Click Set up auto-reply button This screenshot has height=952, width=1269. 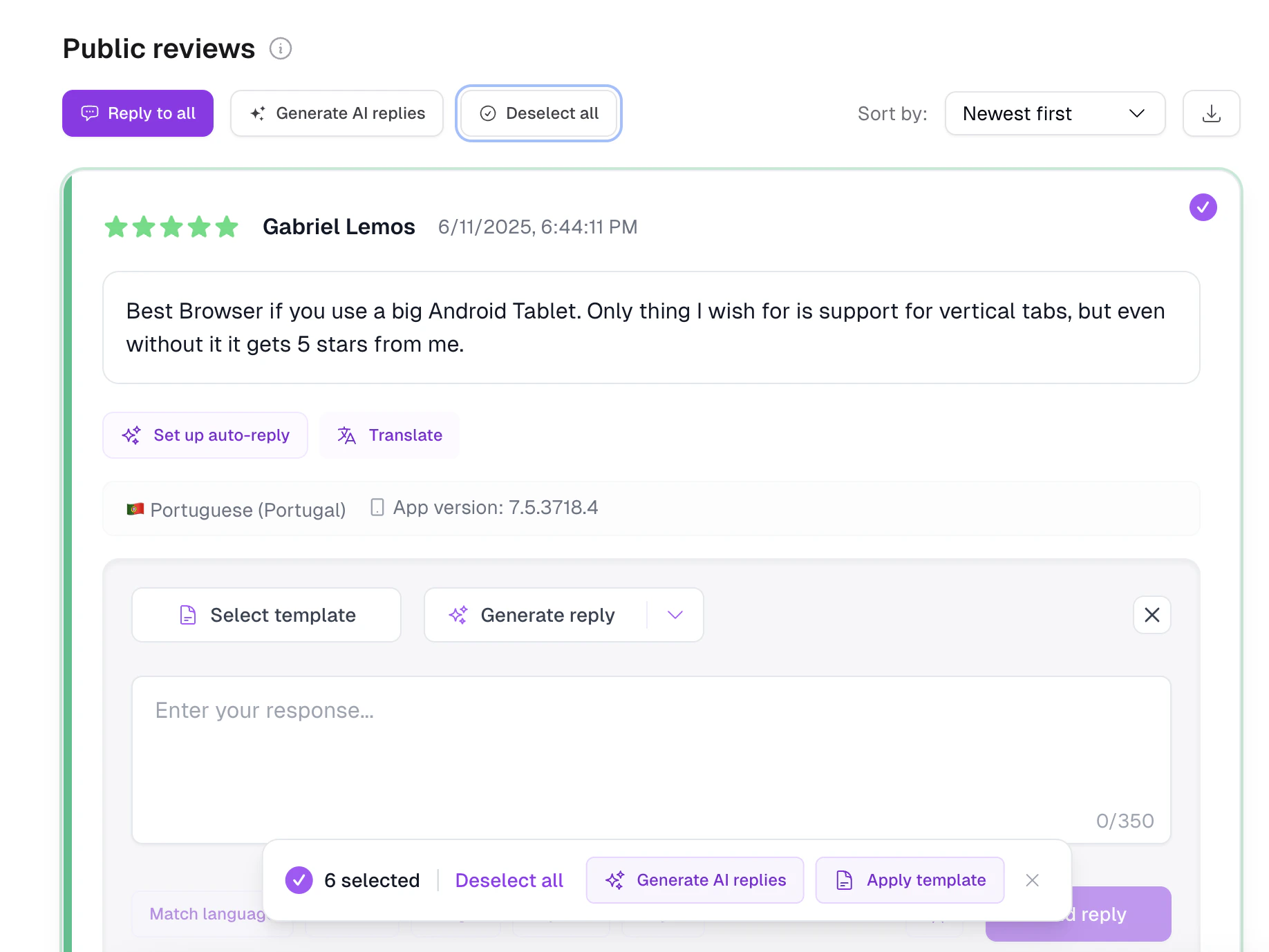click(205, 435)
